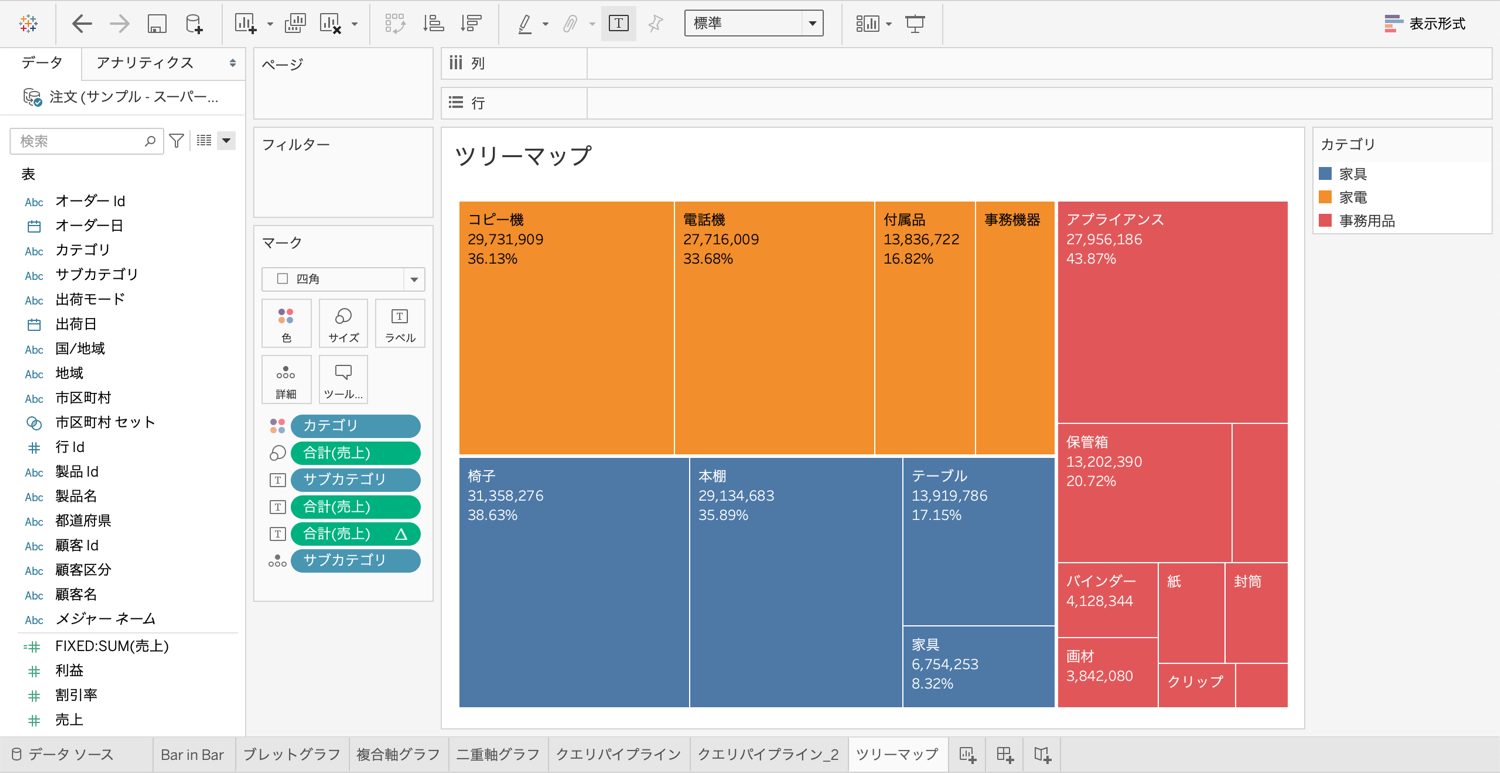
Task: Add a new data source from toolbar
Action: pos(194,23)
